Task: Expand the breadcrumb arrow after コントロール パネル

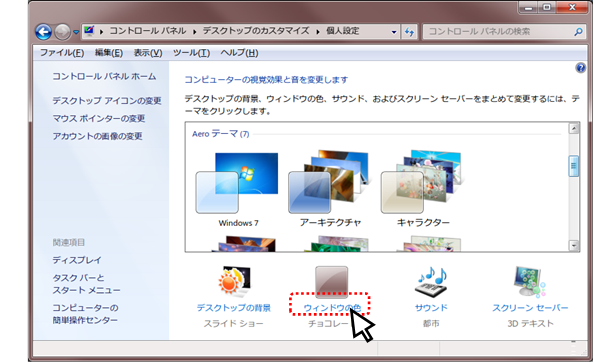Action: tap(194, 32)
